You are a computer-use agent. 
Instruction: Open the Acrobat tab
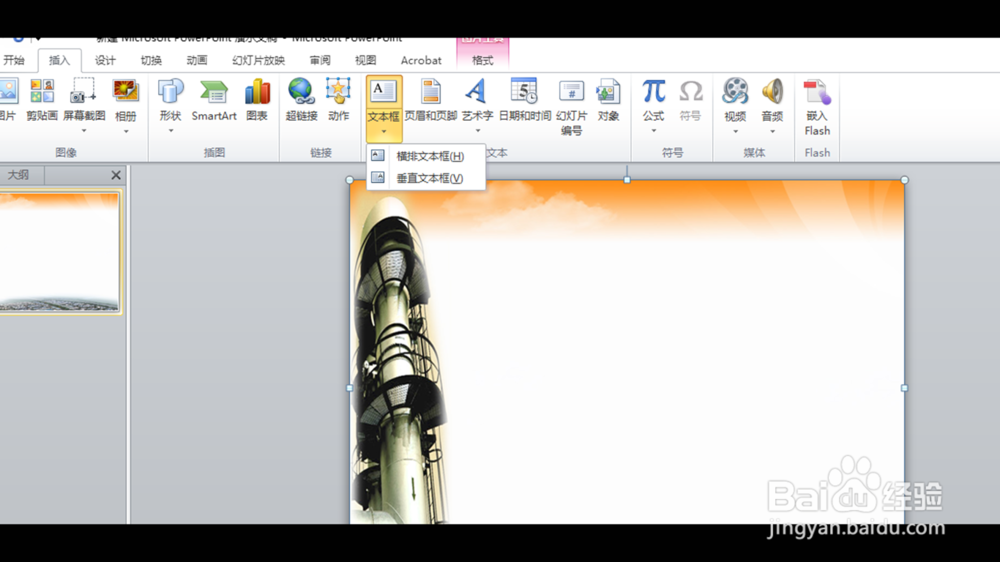[x=421, y=60]
